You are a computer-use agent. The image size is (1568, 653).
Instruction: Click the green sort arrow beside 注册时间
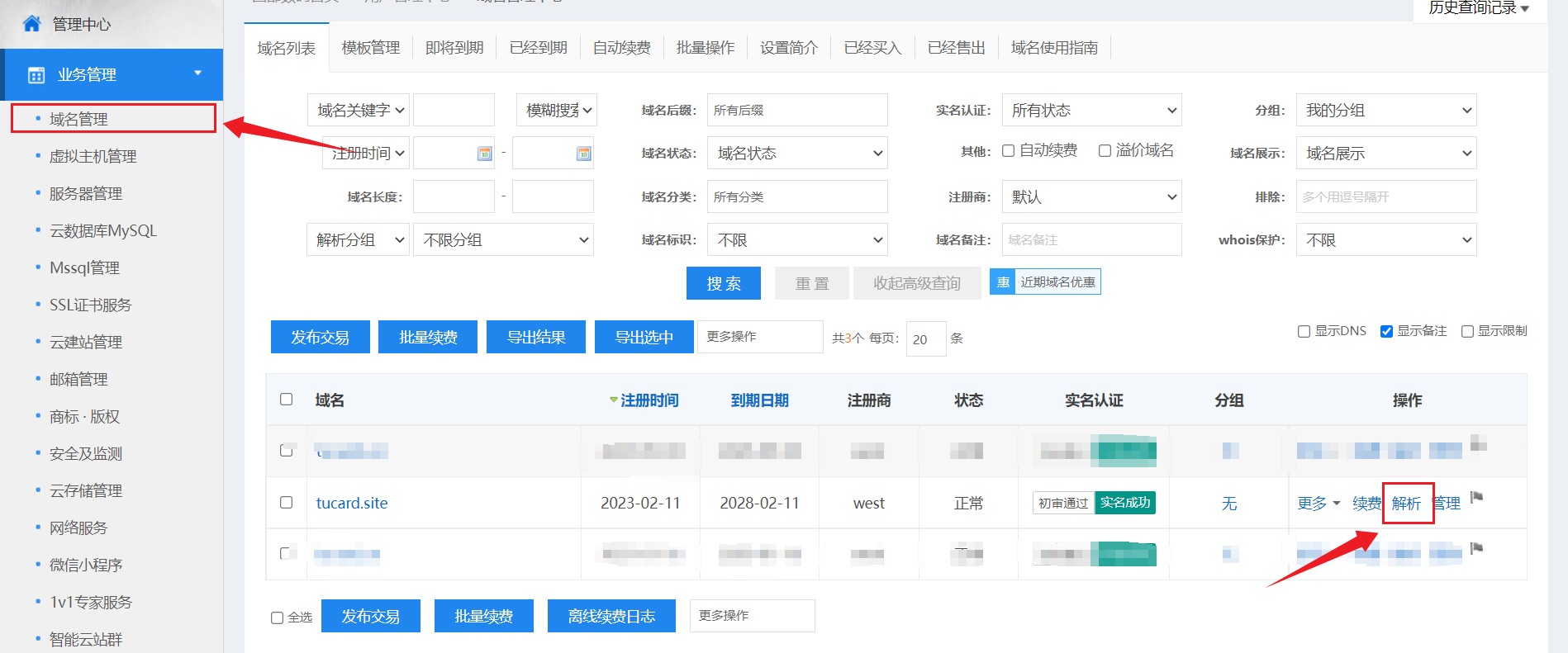coord(613,400)
